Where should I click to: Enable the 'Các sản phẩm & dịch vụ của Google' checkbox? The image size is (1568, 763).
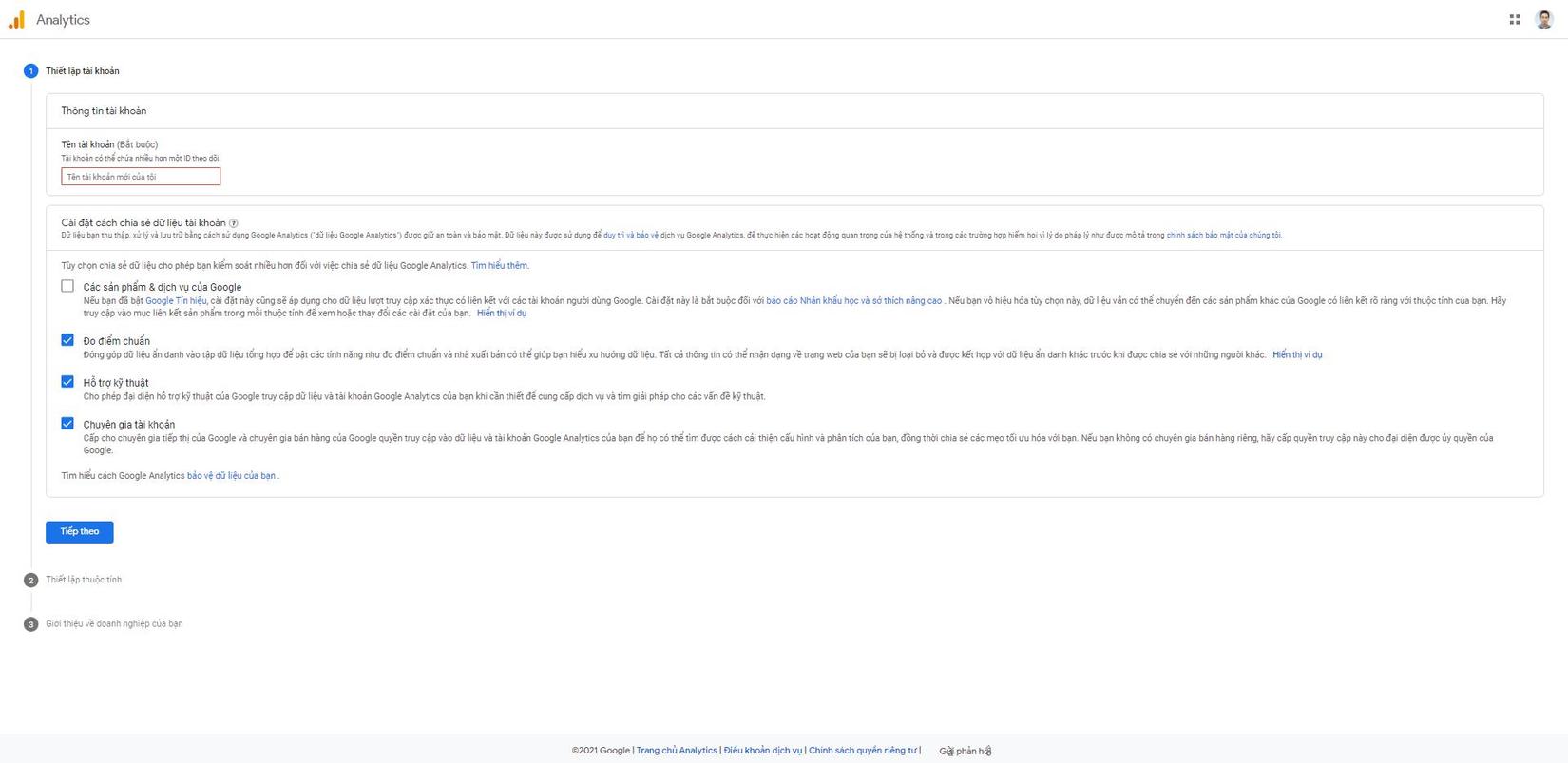coord(67,286)
